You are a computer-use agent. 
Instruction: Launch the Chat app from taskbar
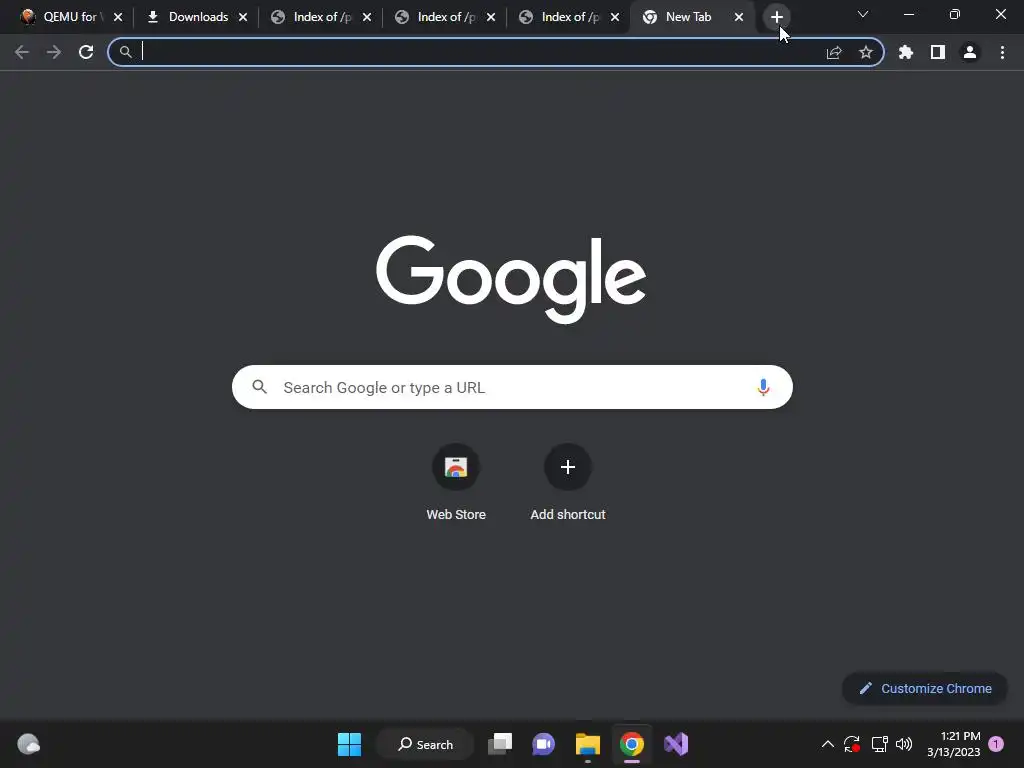[543, 744]
